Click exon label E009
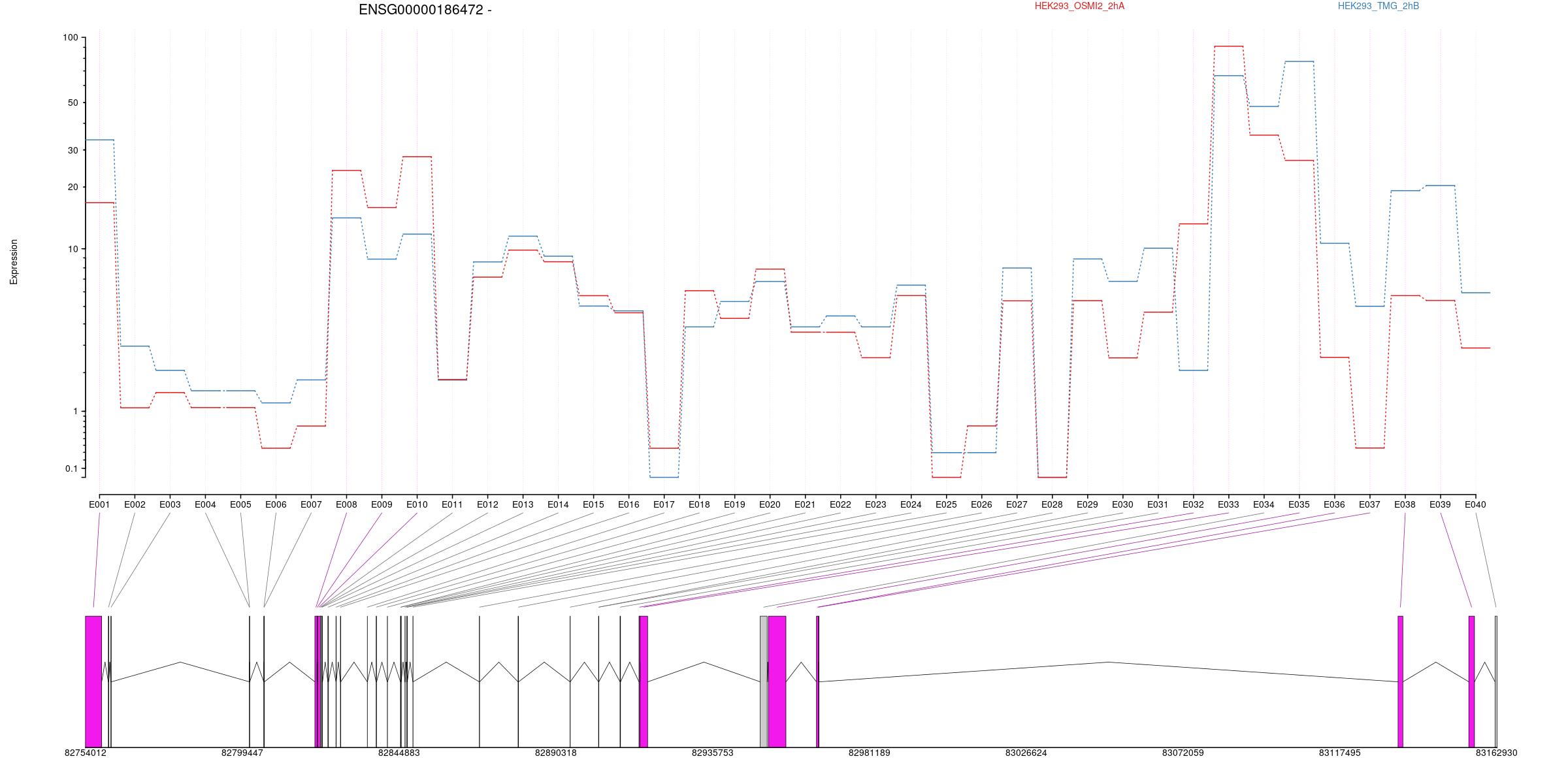 382,504
